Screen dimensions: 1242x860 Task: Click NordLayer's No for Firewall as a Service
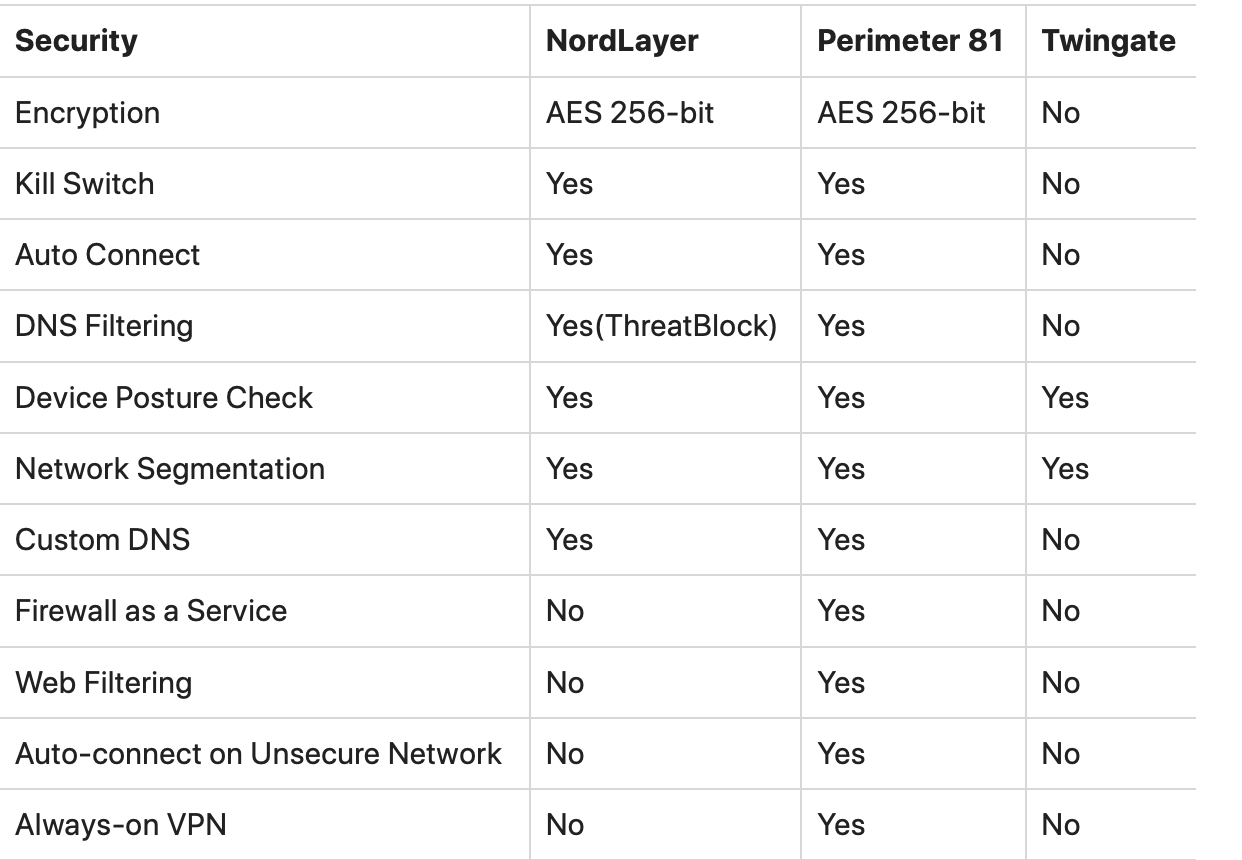point(565,611)
